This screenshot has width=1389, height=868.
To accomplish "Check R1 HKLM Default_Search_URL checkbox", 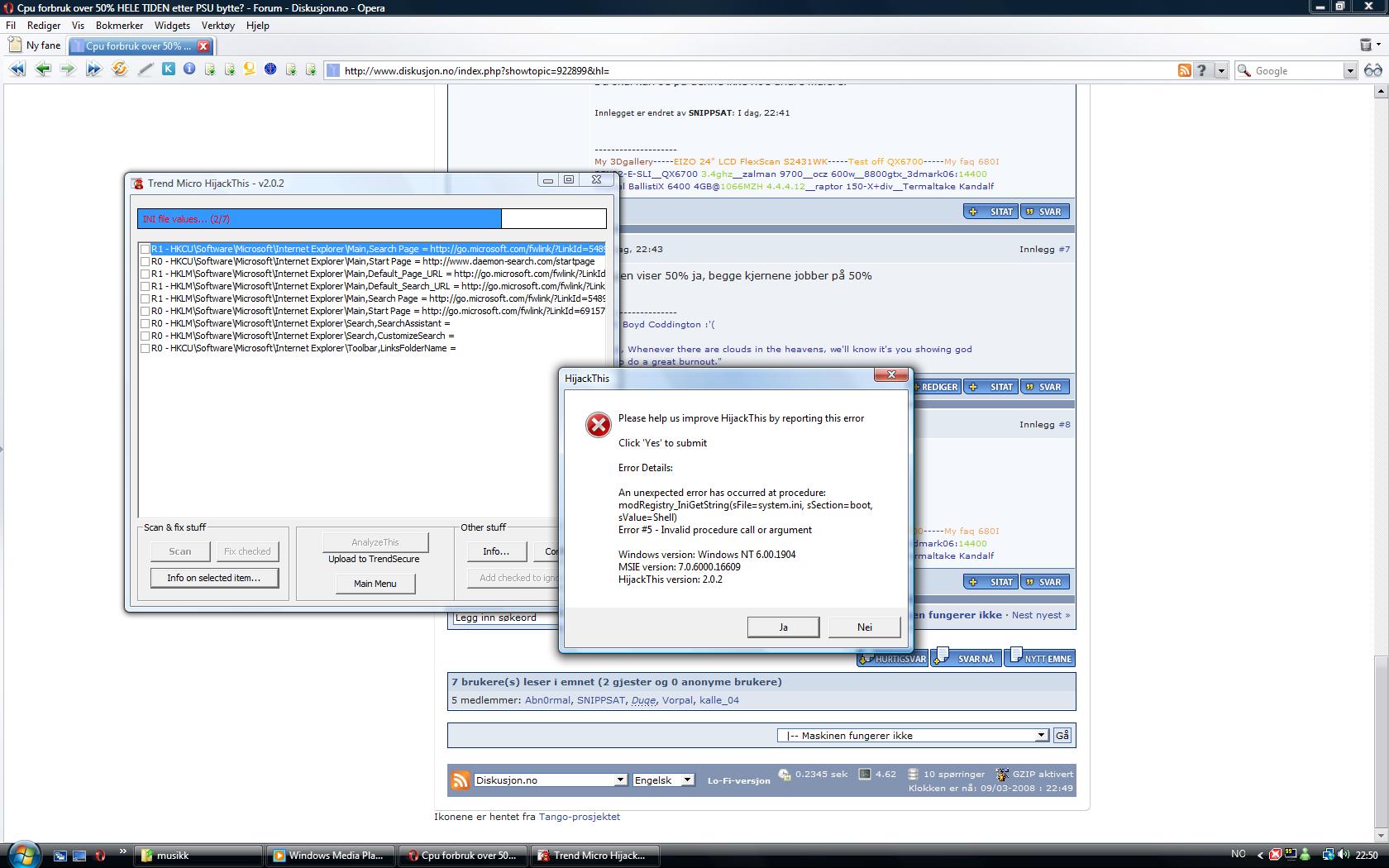I will [146, 286].
